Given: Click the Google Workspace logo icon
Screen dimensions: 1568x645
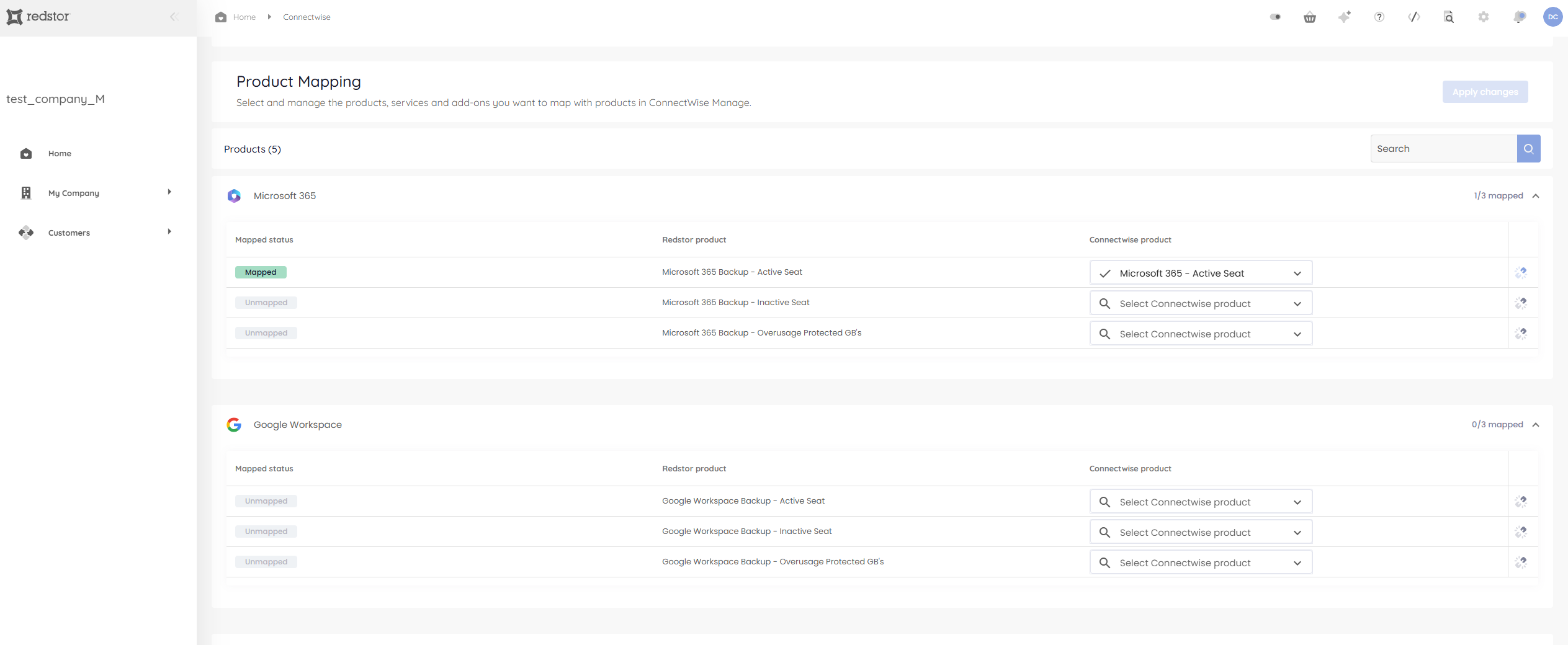Looking at the screenshot, I should (x=234, y=425).
